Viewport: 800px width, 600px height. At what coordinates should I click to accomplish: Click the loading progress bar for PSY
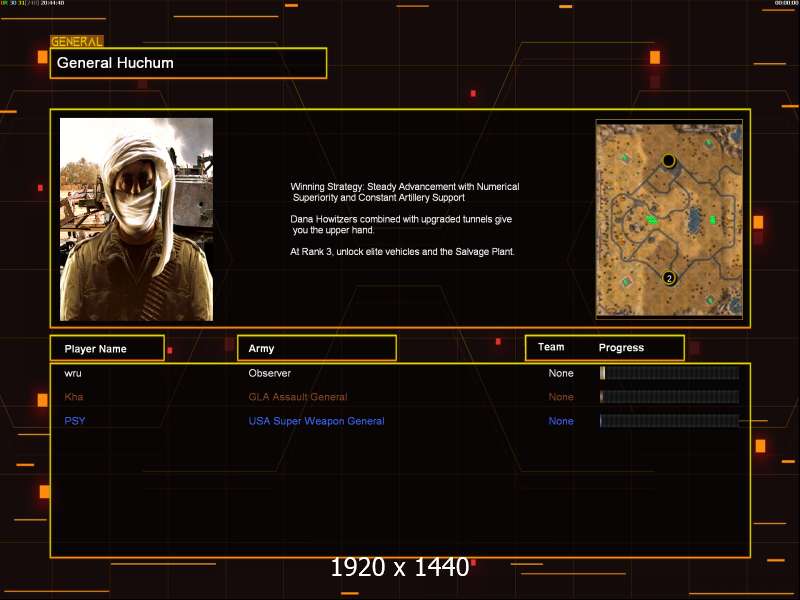[669, 421]
